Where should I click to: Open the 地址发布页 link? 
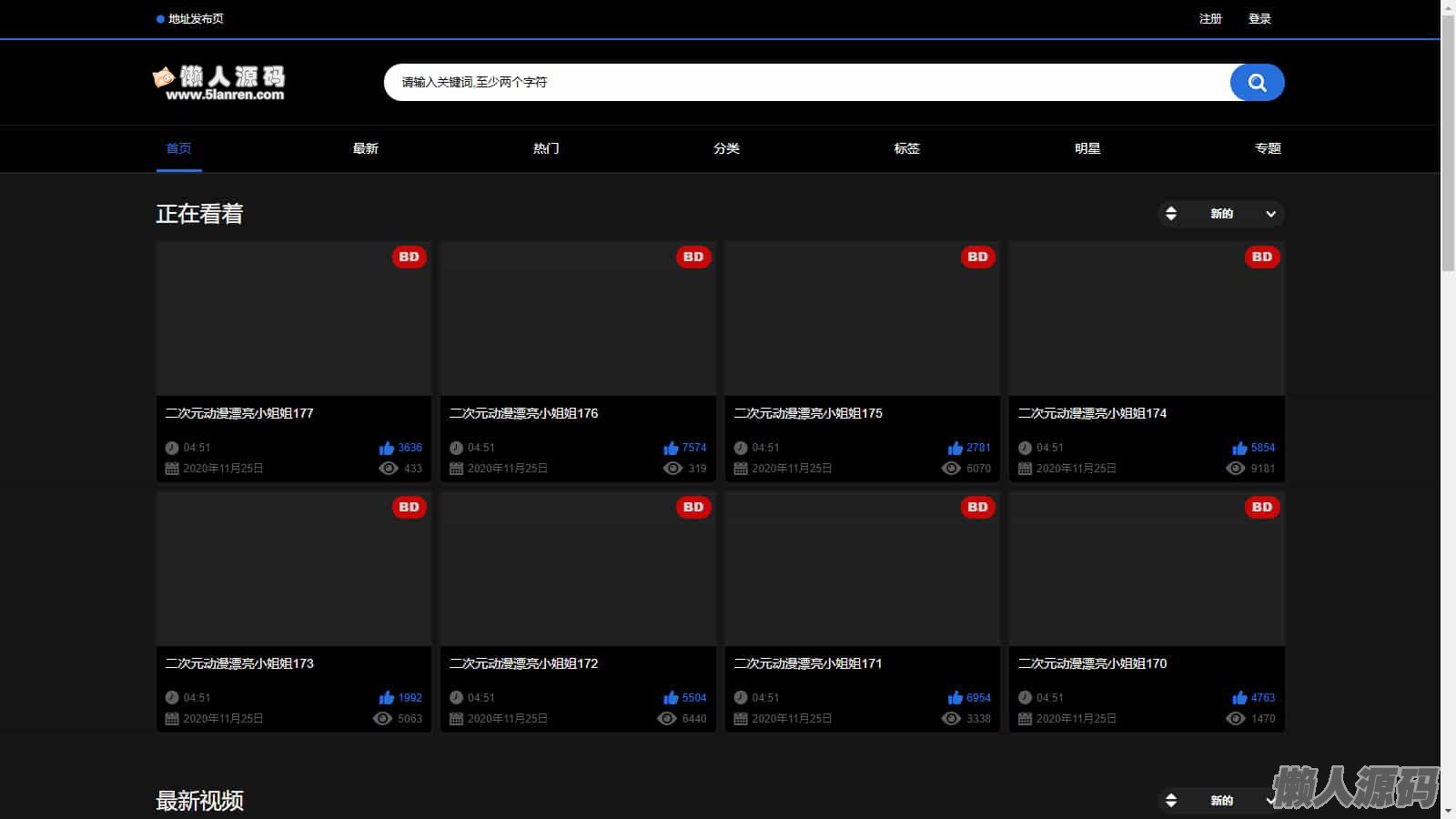tap(195, 19)
